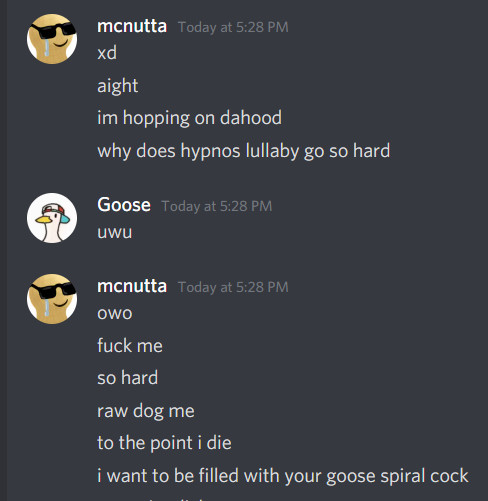Viewport: 488px width, 501px height.
Task: Select the "xd" message
Action: click(107, 53)
